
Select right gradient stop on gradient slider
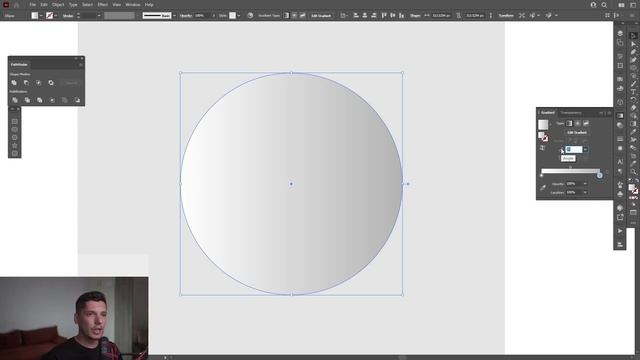tap(600, 176)
